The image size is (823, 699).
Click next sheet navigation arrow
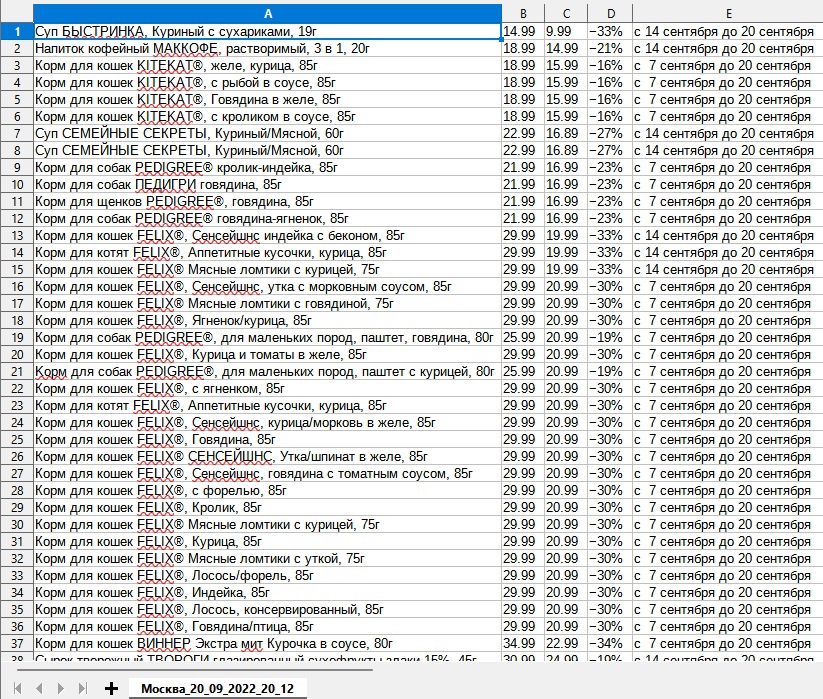[60, 688]
